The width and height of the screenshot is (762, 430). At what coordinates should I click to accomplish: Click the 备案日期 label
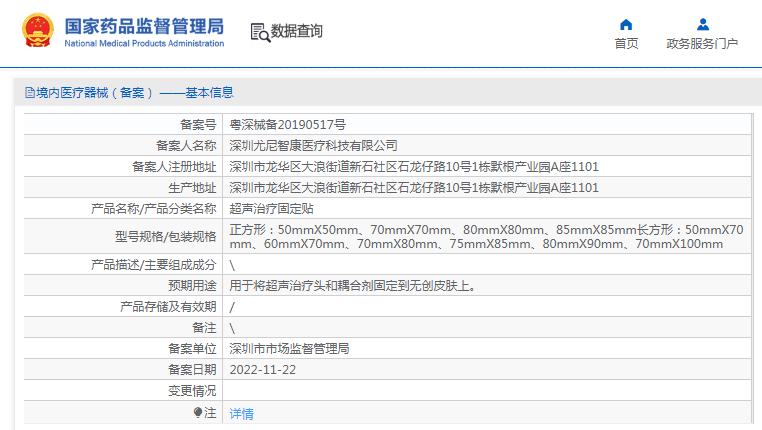point(192,370)
